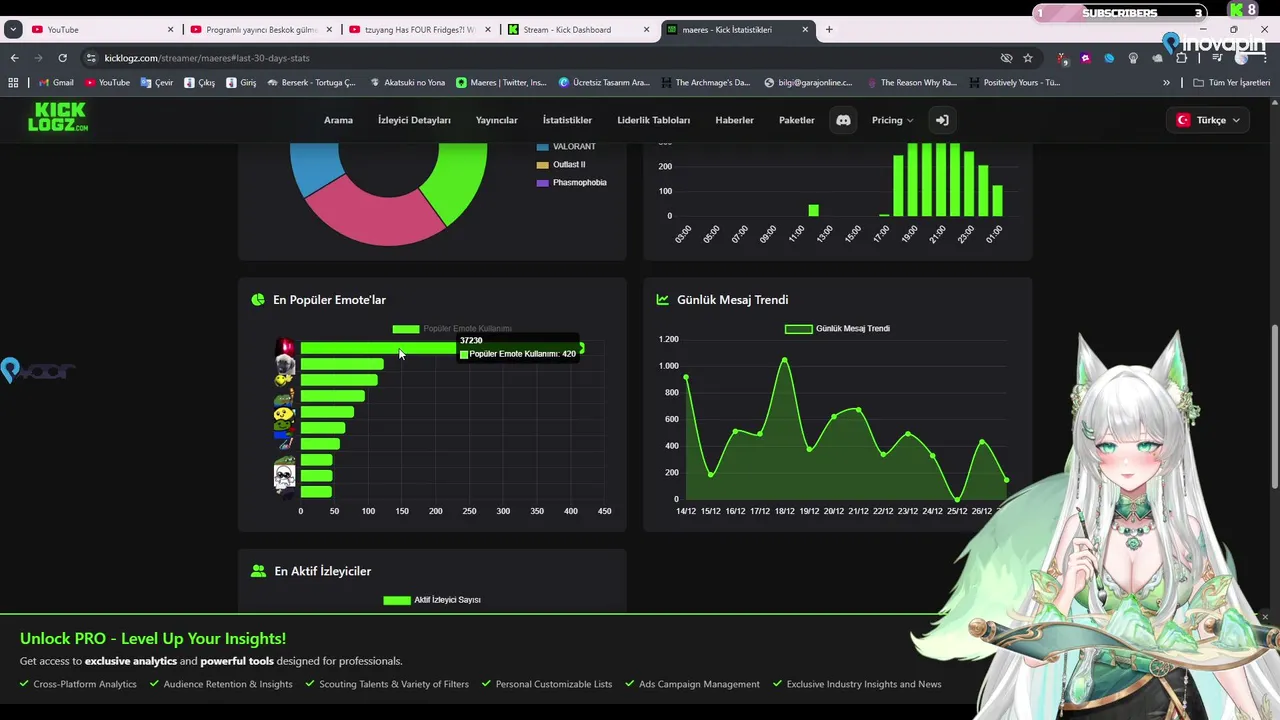Open the Gmail bookmark
Image resolution: width=1280 pixels, height=720 pixels.
tap(56, 82)
